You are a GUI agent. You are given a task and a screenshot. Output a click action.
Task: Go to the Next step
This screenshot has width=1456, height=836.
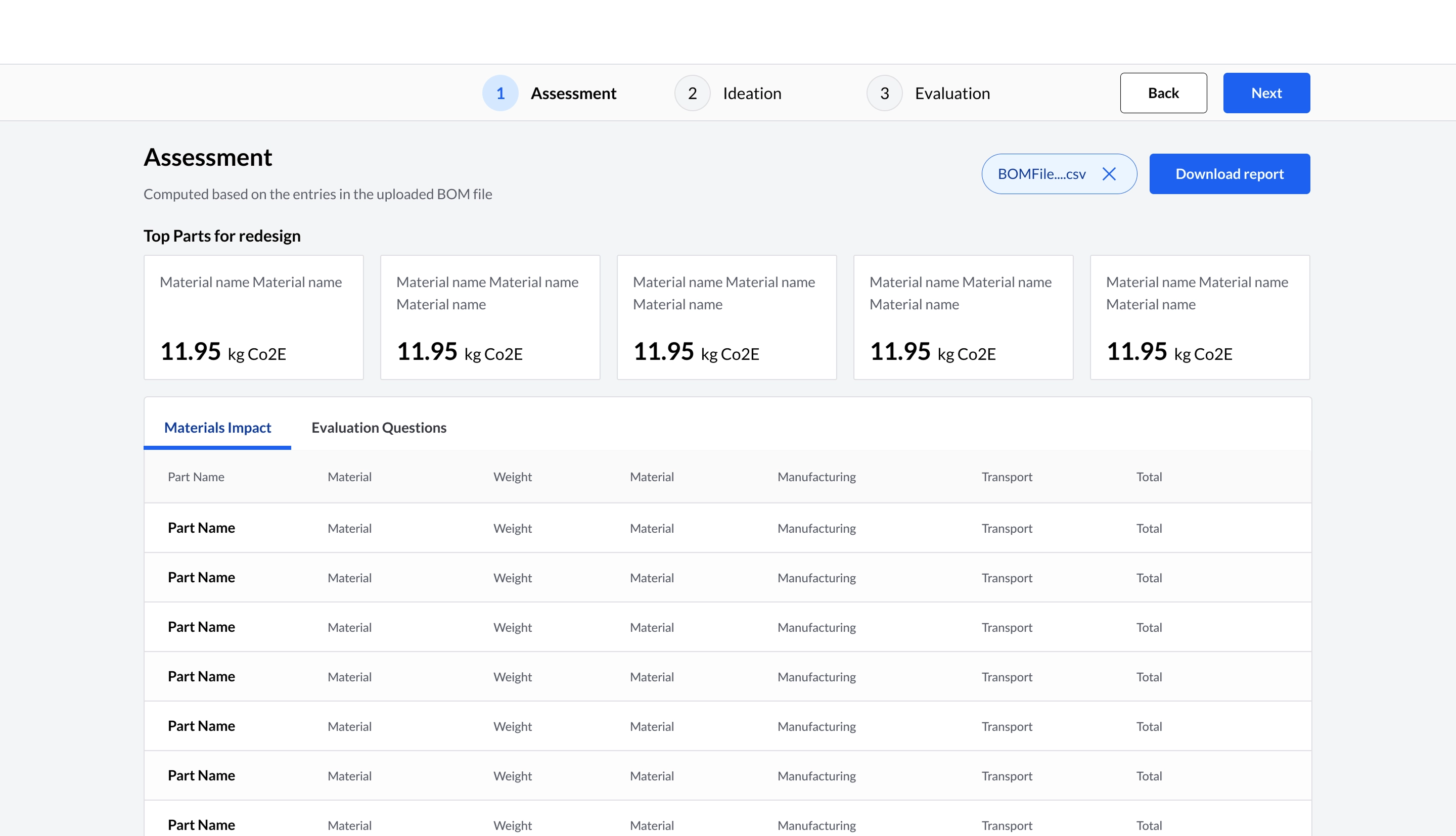(x=1266, y=93)
